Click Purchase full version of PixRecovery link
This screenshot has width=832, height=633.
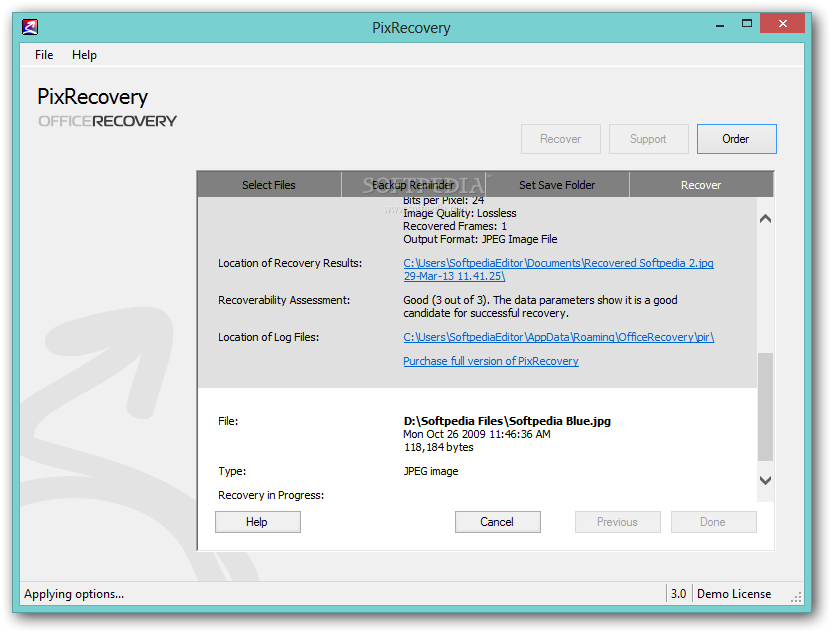coord(491,361)
